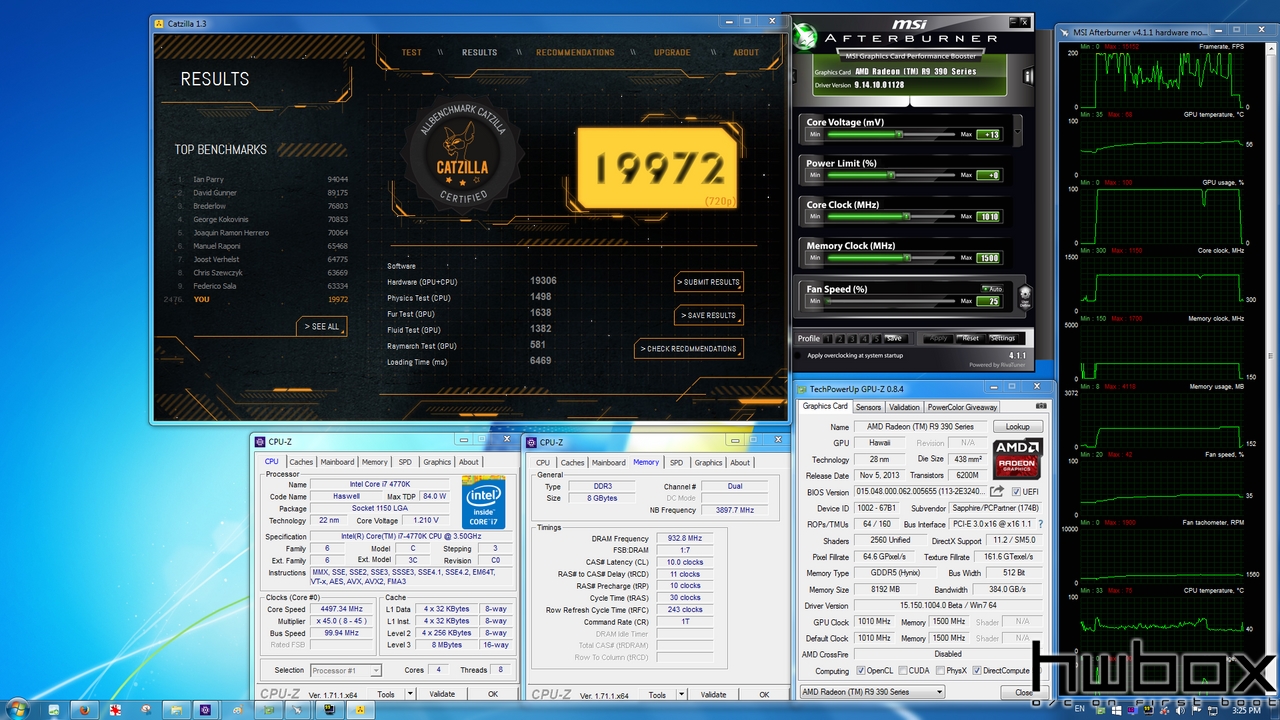Toggle the CUDA checkbox in GPU-Z

[903, 671]
